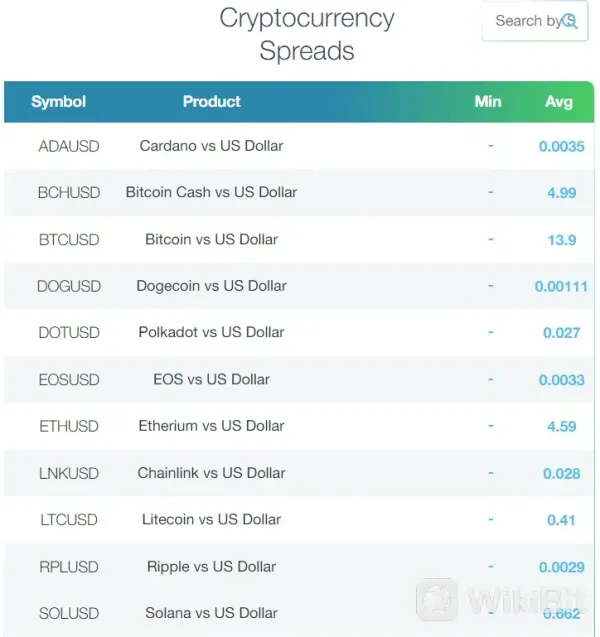Click the Min column header
The width and height of the screenshot is (600, 637).
[x=488, y=102]
